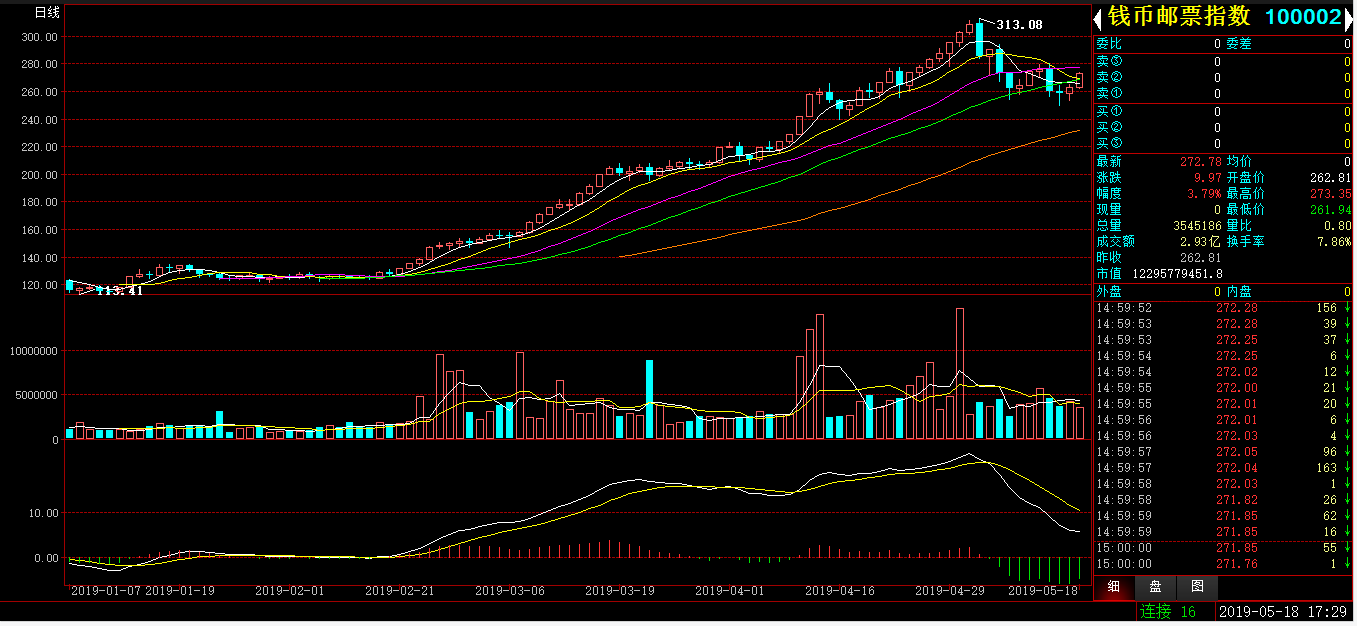Click the 钱币邮票指数 index title
This screenshot has height=626, width=1357.
point(1179,17)
